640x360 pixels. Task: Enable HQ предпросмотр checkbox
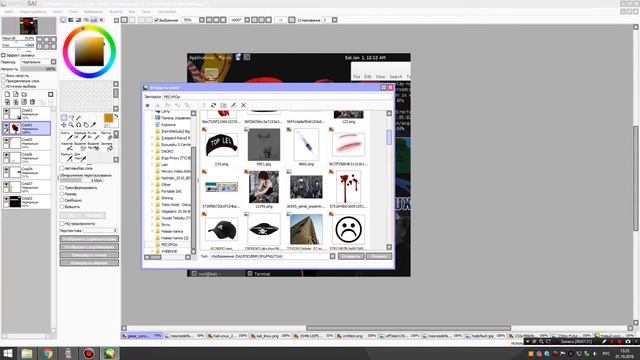[62, 224]
